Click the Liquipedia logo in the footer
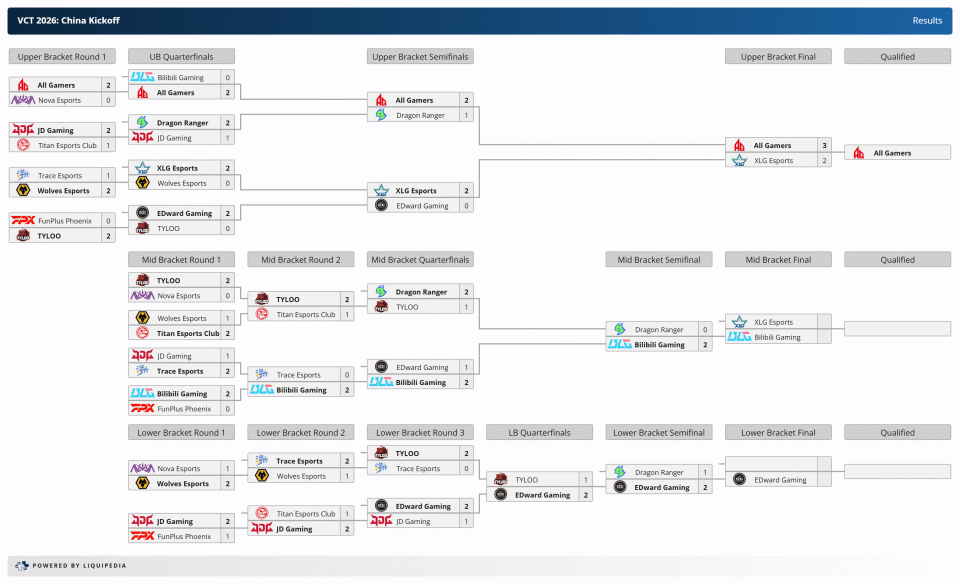This screenshot has width=960, height=584. pyautogui.click(x=21, y=566)
